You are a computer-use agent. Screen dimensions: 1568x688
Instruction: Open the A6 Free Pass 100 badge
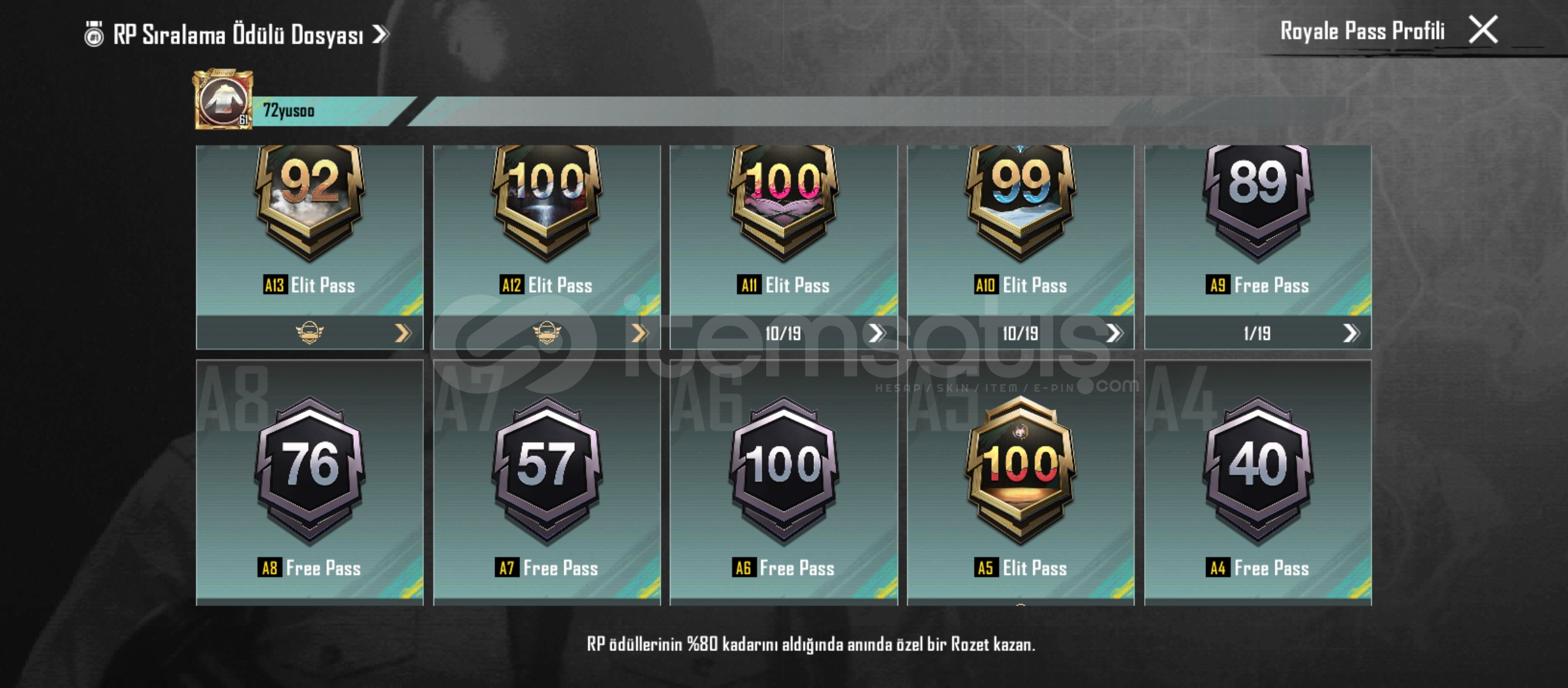[784, 470]
